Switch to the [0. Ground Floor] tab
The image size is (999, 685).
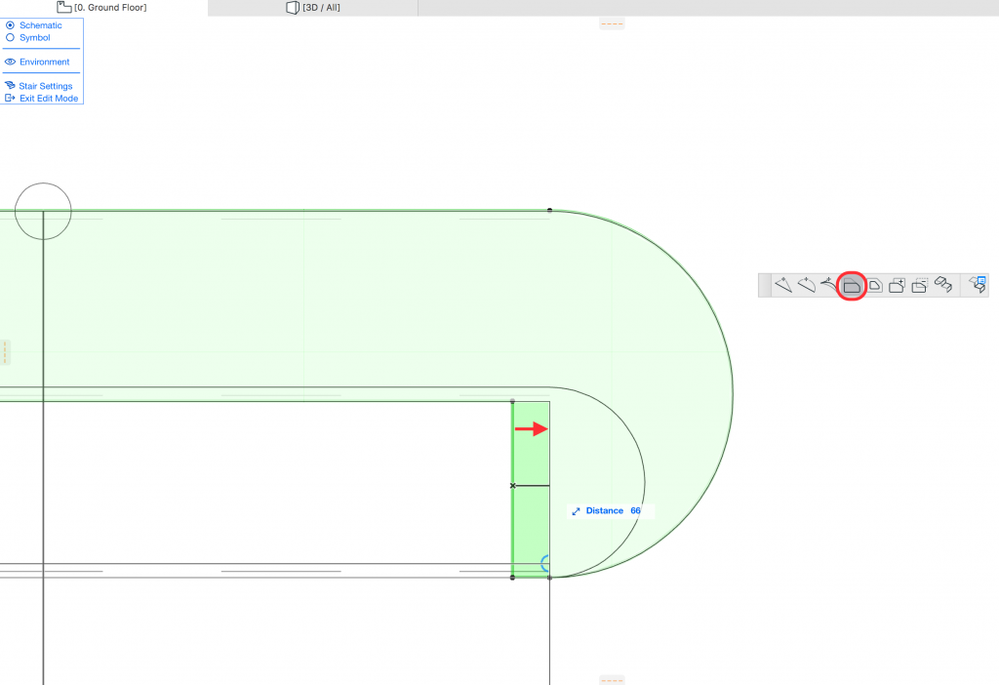click(x=104, y=8)
